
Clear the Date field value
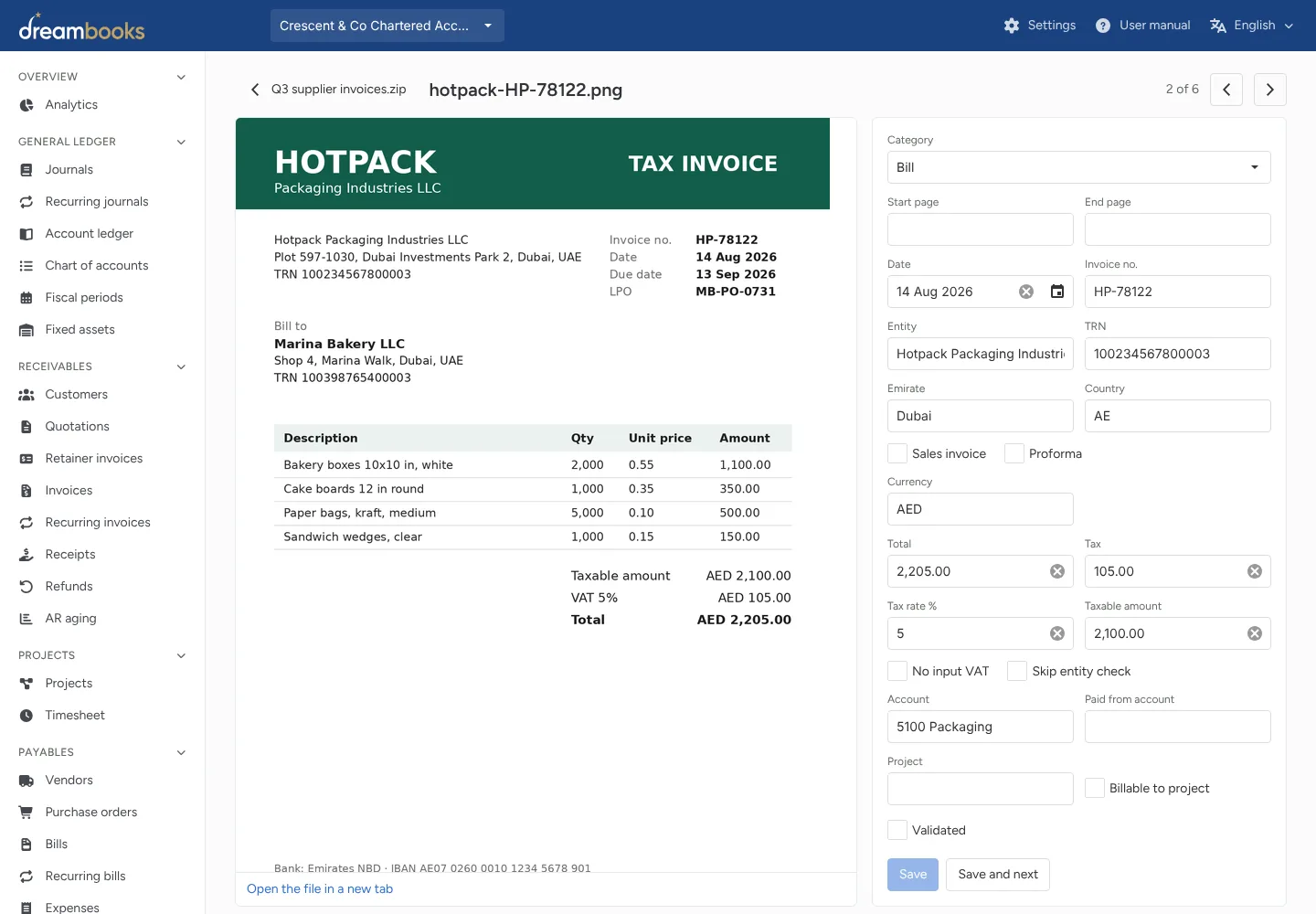click(1026, 292)
